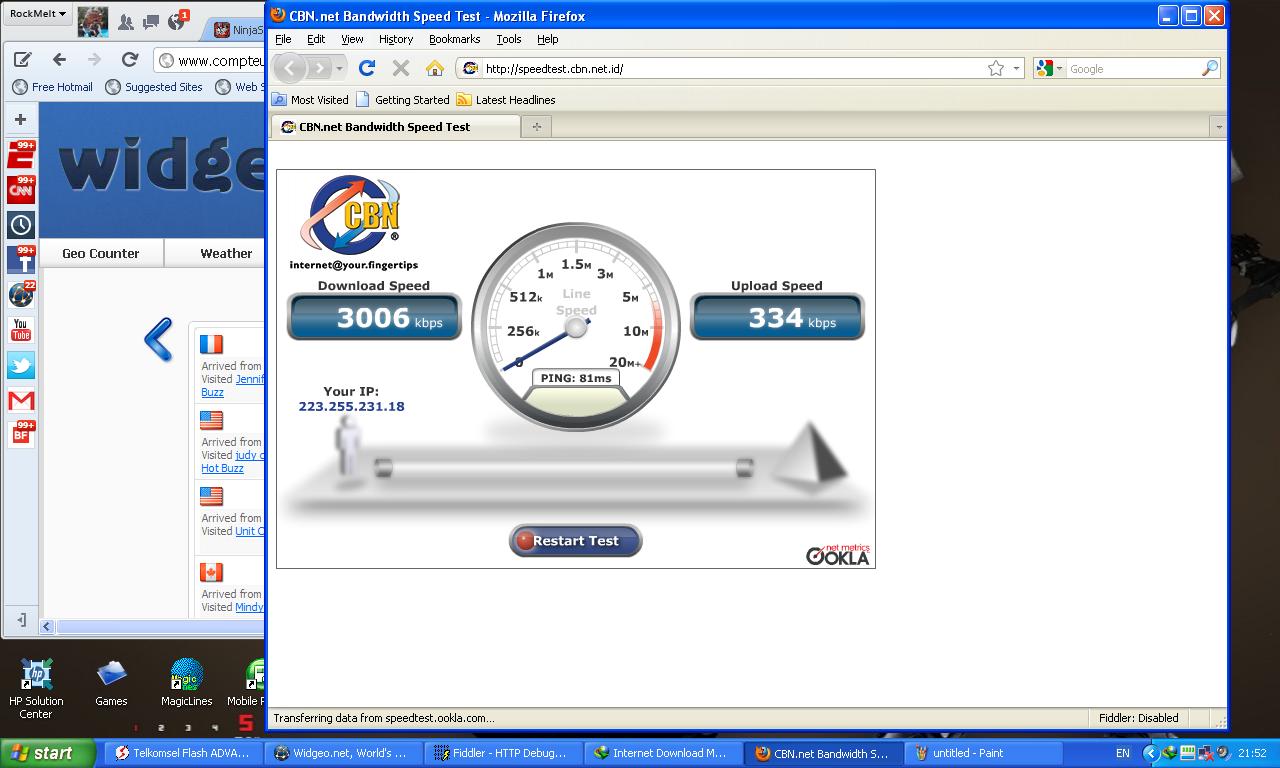Switch to the Weather tab in the widget
Screen dimensions: 1280x768
click(225, 253)
